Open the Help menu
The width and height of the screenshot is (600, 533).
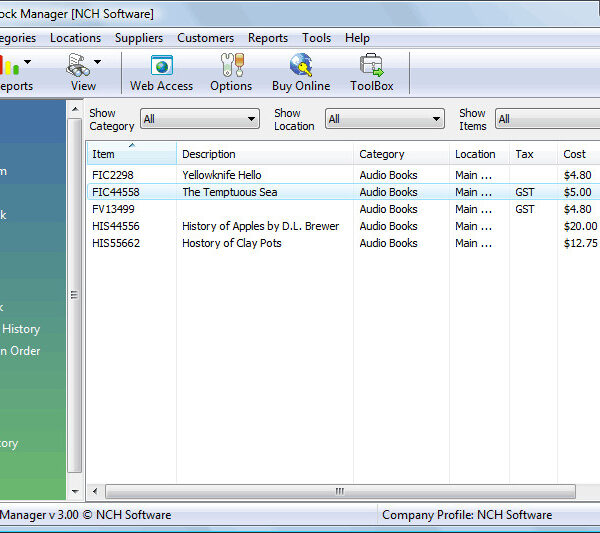pyautogui.click(x=357, y=38)
